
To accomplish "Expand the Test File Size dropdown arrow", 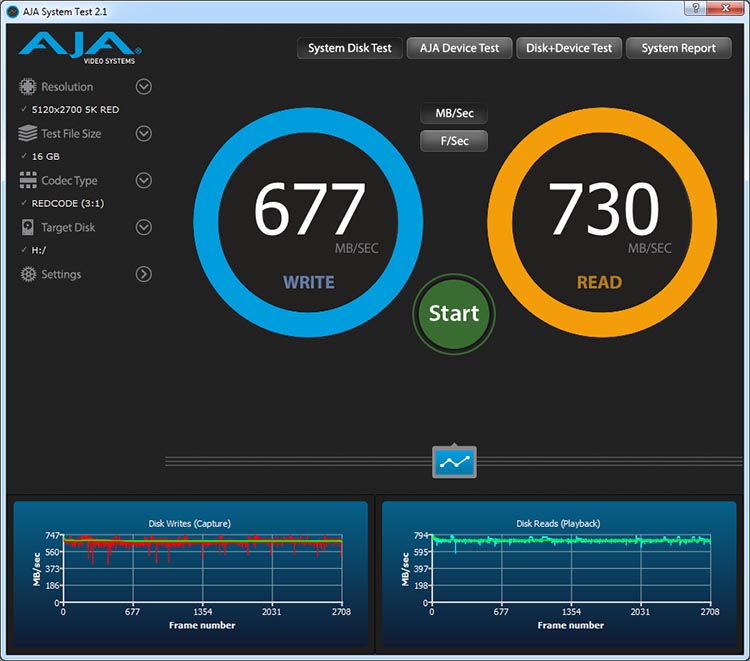I will (143, 133).
